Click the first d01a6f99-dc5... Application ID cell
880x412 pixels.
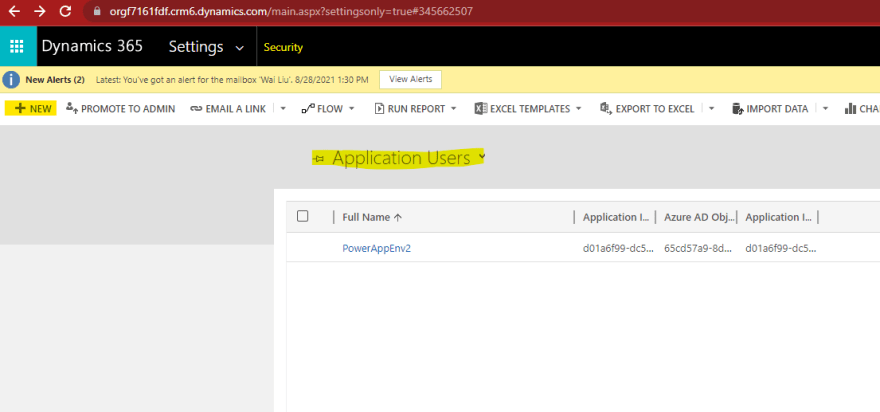618,248
